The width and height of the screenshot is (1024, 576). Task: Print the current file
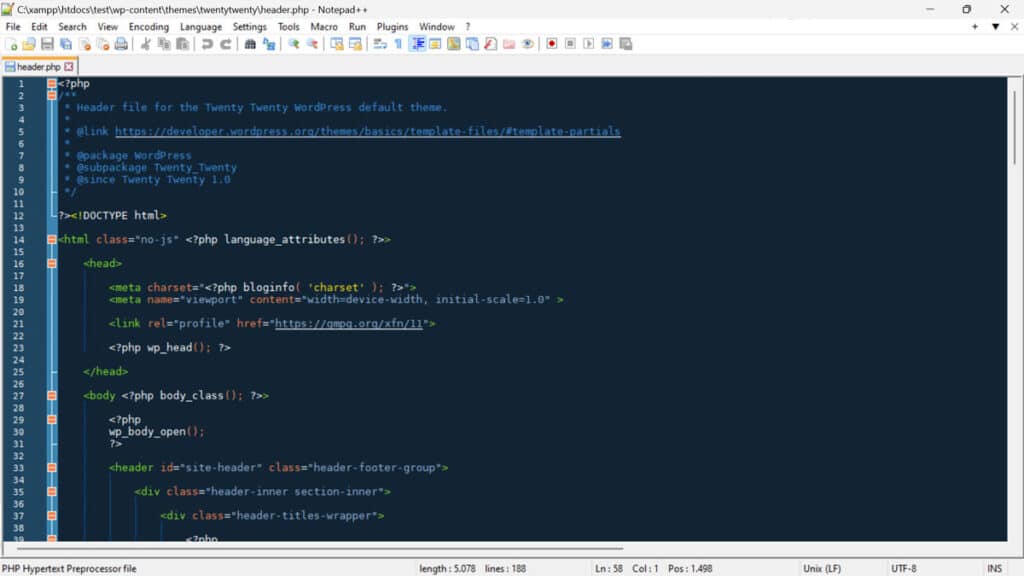tap(121, 43)
